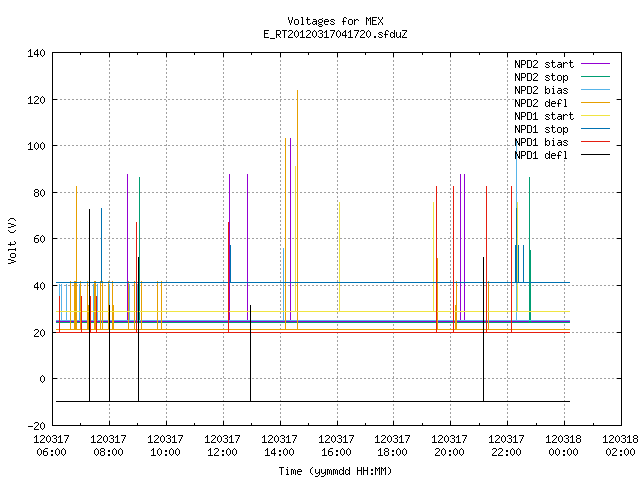Select the filename E_RT20120317041720.sfduZ
This screenshot has height=480, width=640.
[x=335, y=34]
